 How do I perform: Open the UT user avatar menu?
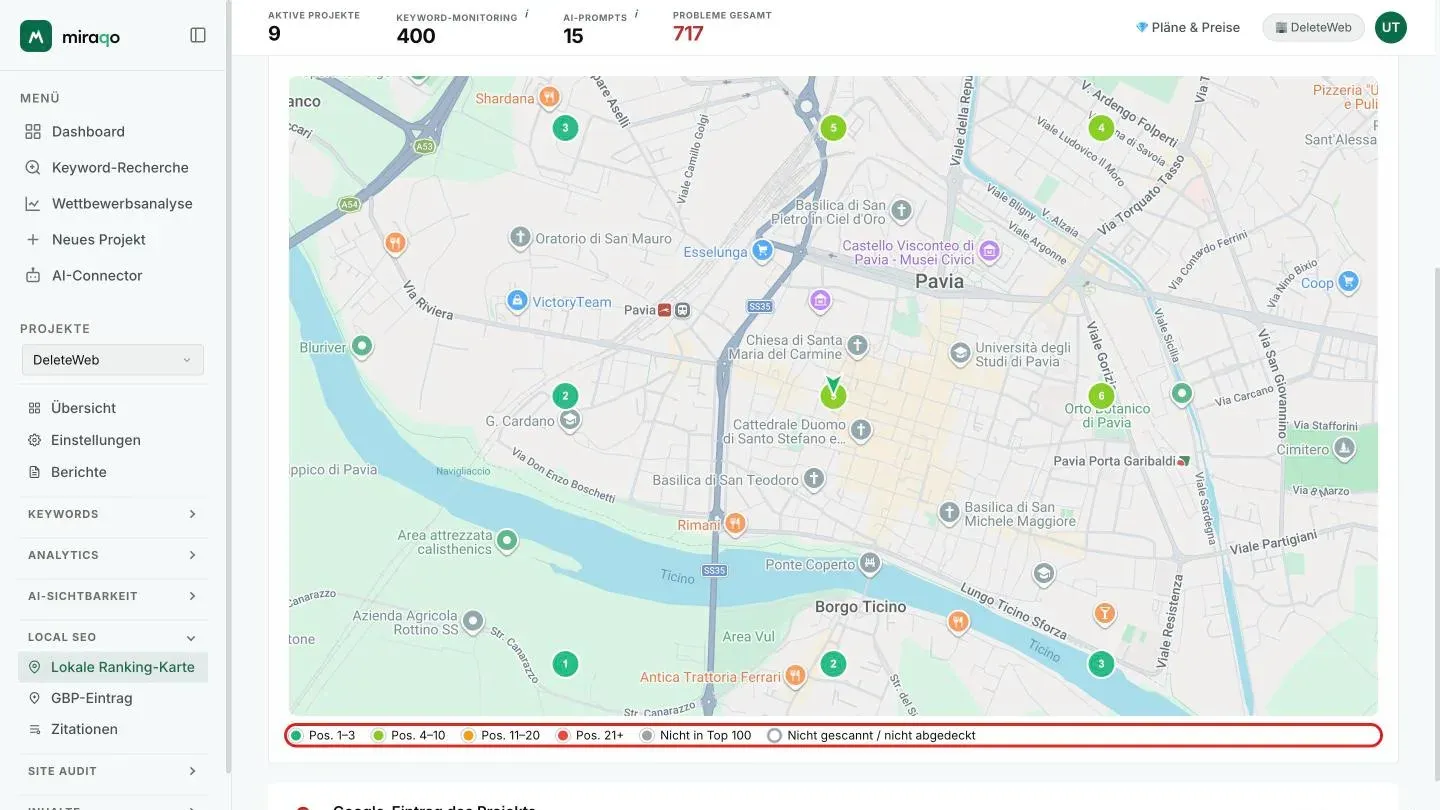click(x=1391, y=27)
